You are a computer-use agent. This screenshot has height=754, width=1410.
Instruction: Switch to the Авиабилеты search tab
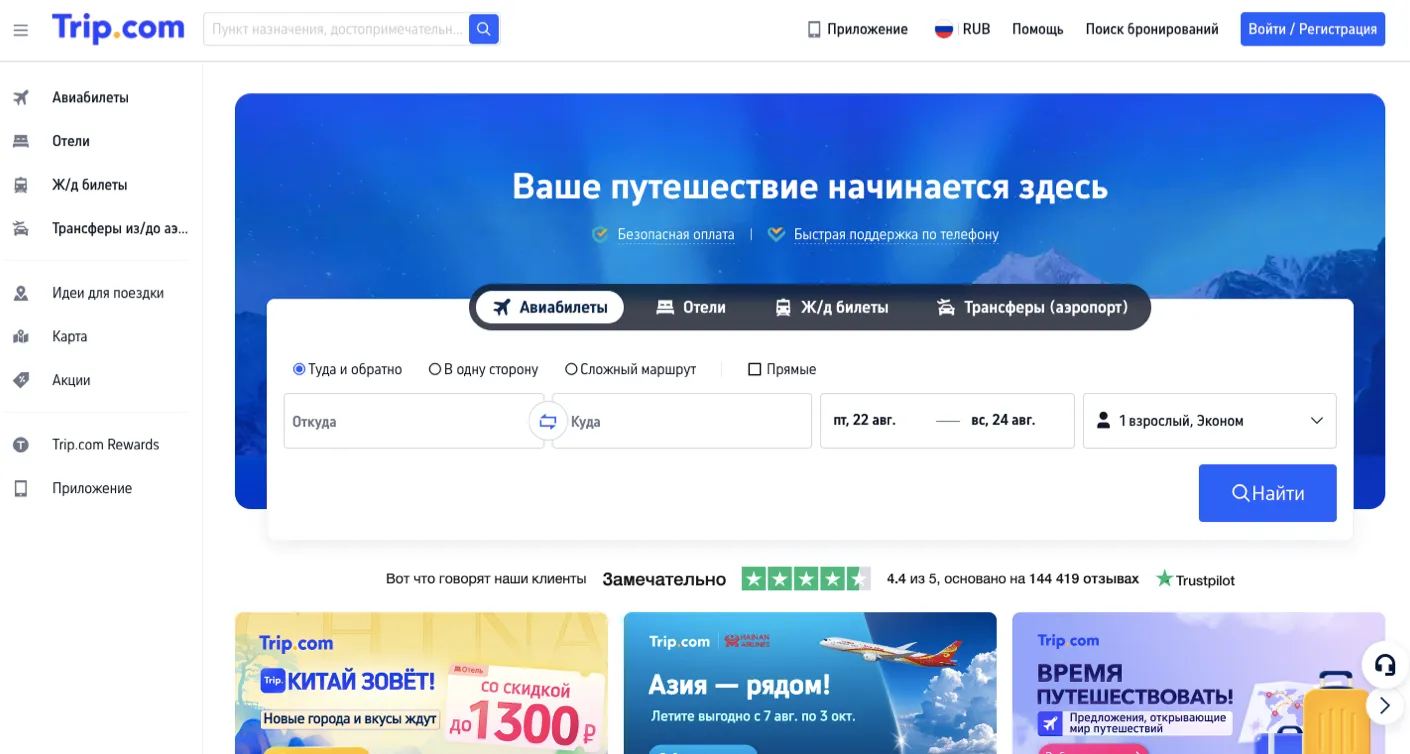[550, 307]
